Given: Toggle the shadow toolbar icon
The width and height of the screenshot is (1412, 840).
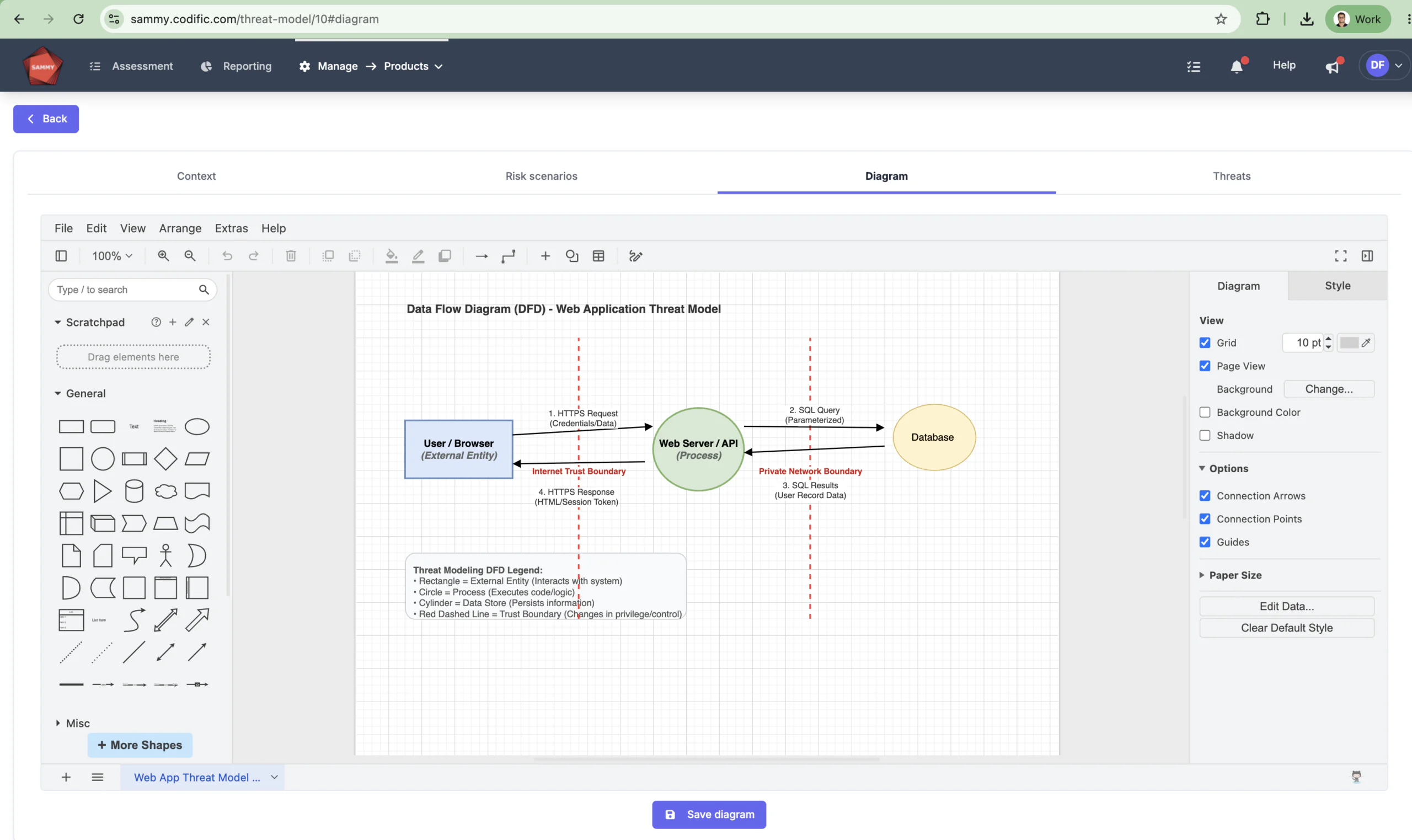Looking at the screenshot, I should pos(445,256).
